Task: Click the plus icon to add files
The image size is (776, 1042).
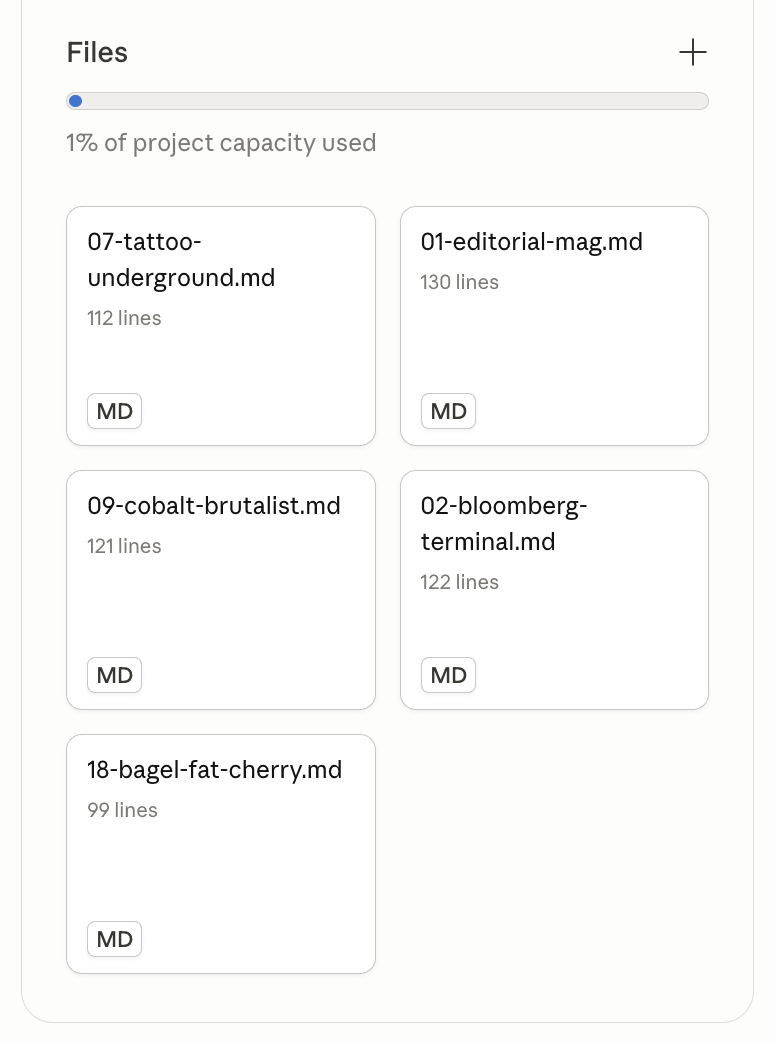Action: [x=692, y=52]
